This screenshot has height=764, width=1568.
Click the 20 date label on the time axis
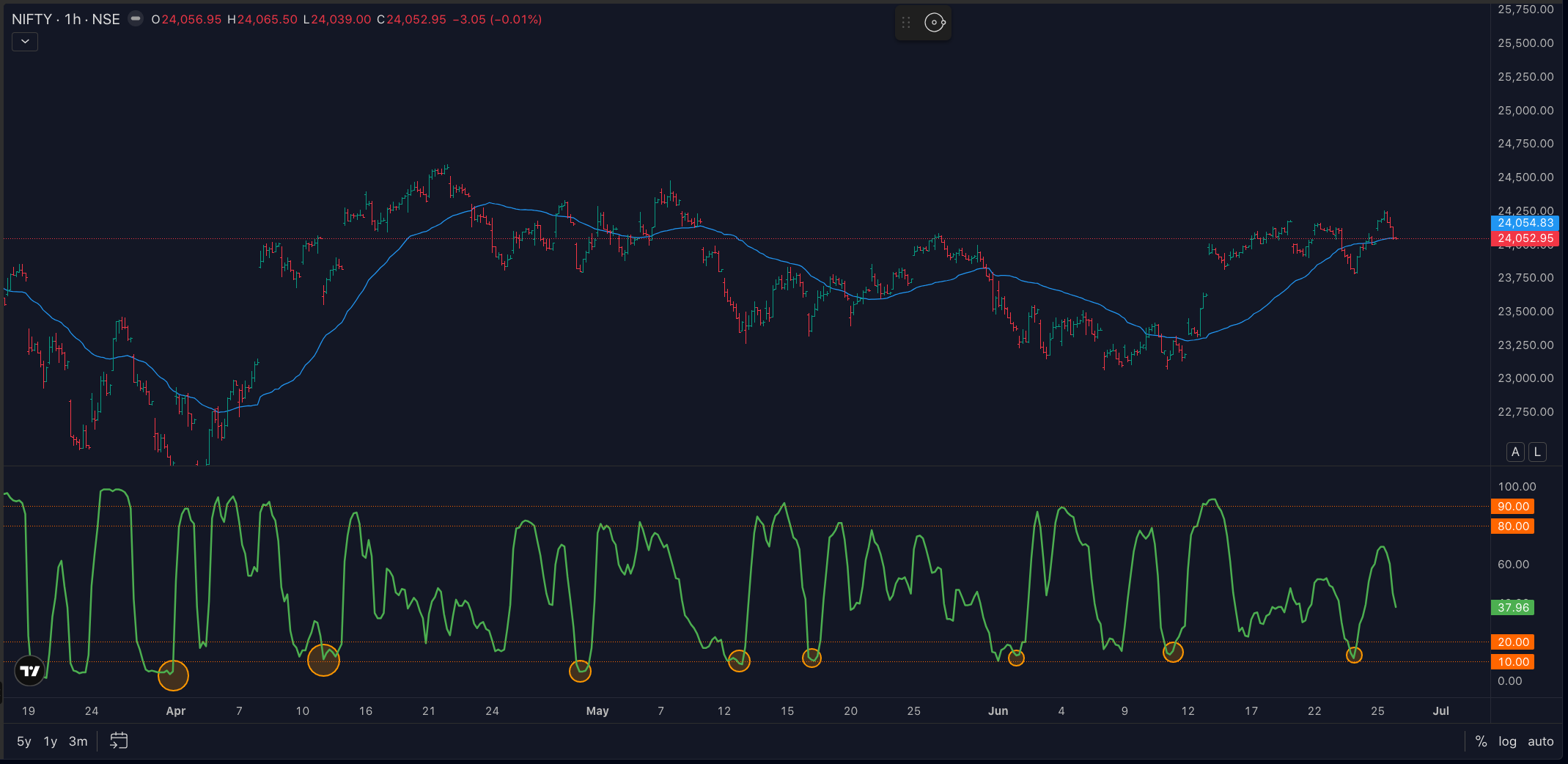850,711
